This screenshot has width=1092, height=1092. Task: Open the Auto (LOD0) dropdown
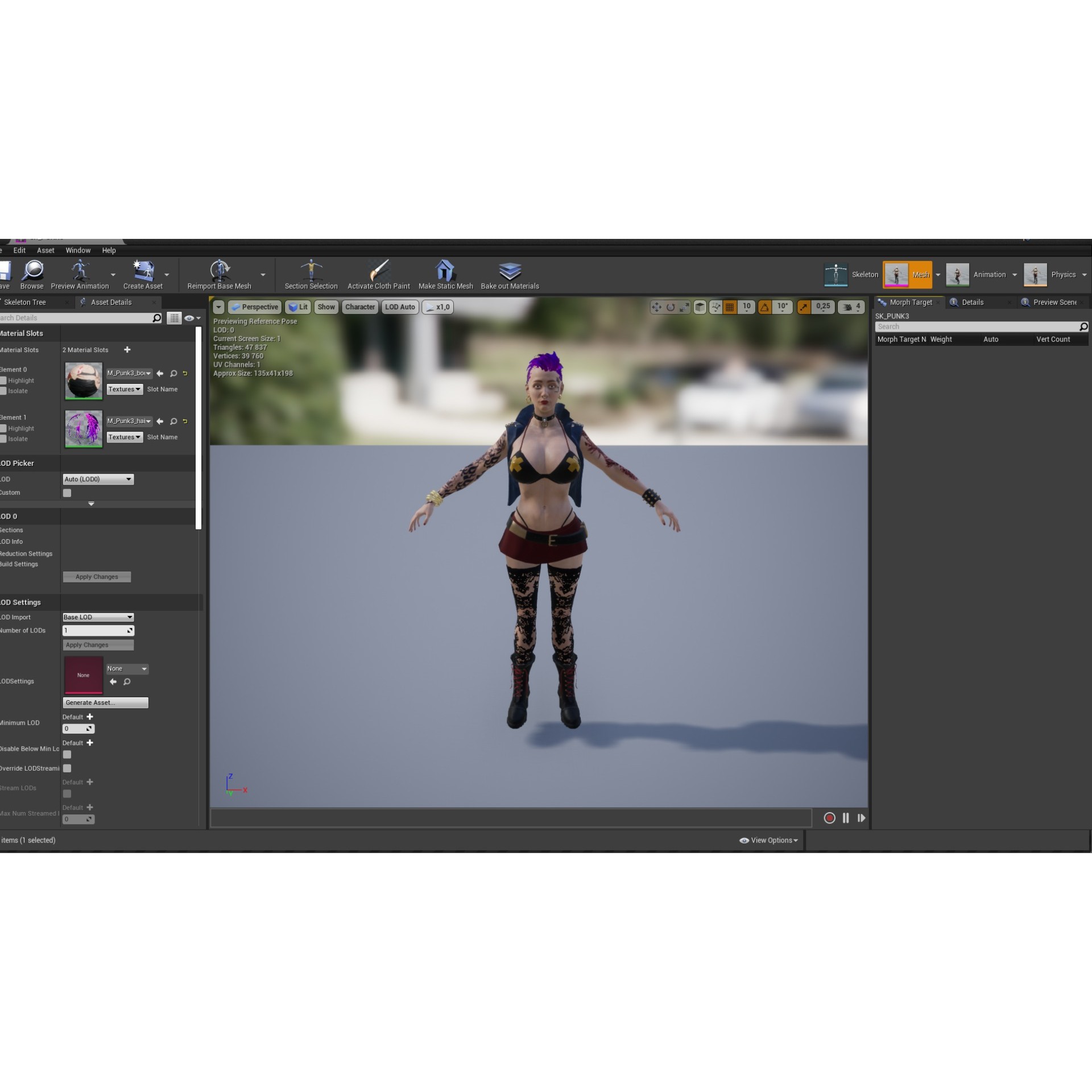[98, 479]
